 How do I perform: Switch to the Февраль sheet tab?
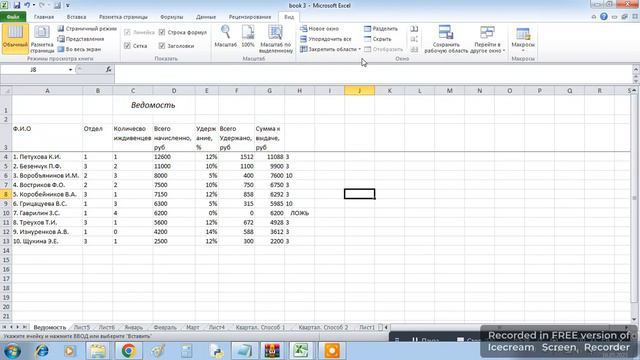(165, 327)
